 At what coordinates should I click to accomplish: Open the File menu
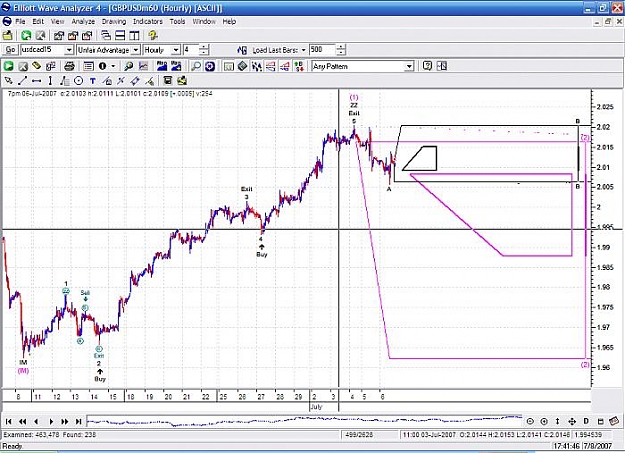[x=20, y=22]
